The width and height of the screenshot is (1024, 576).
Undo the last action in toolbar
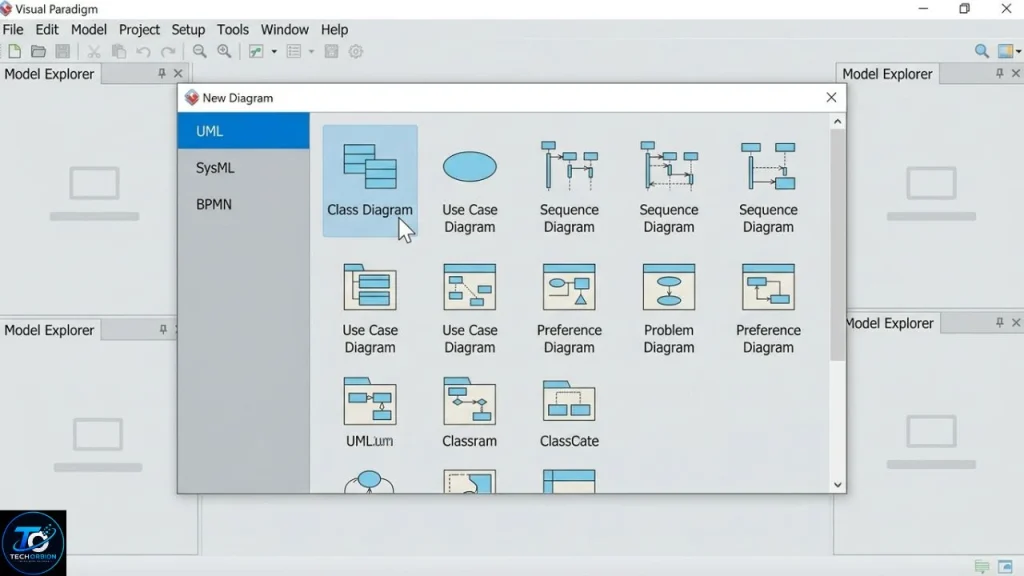pos(144,52)
